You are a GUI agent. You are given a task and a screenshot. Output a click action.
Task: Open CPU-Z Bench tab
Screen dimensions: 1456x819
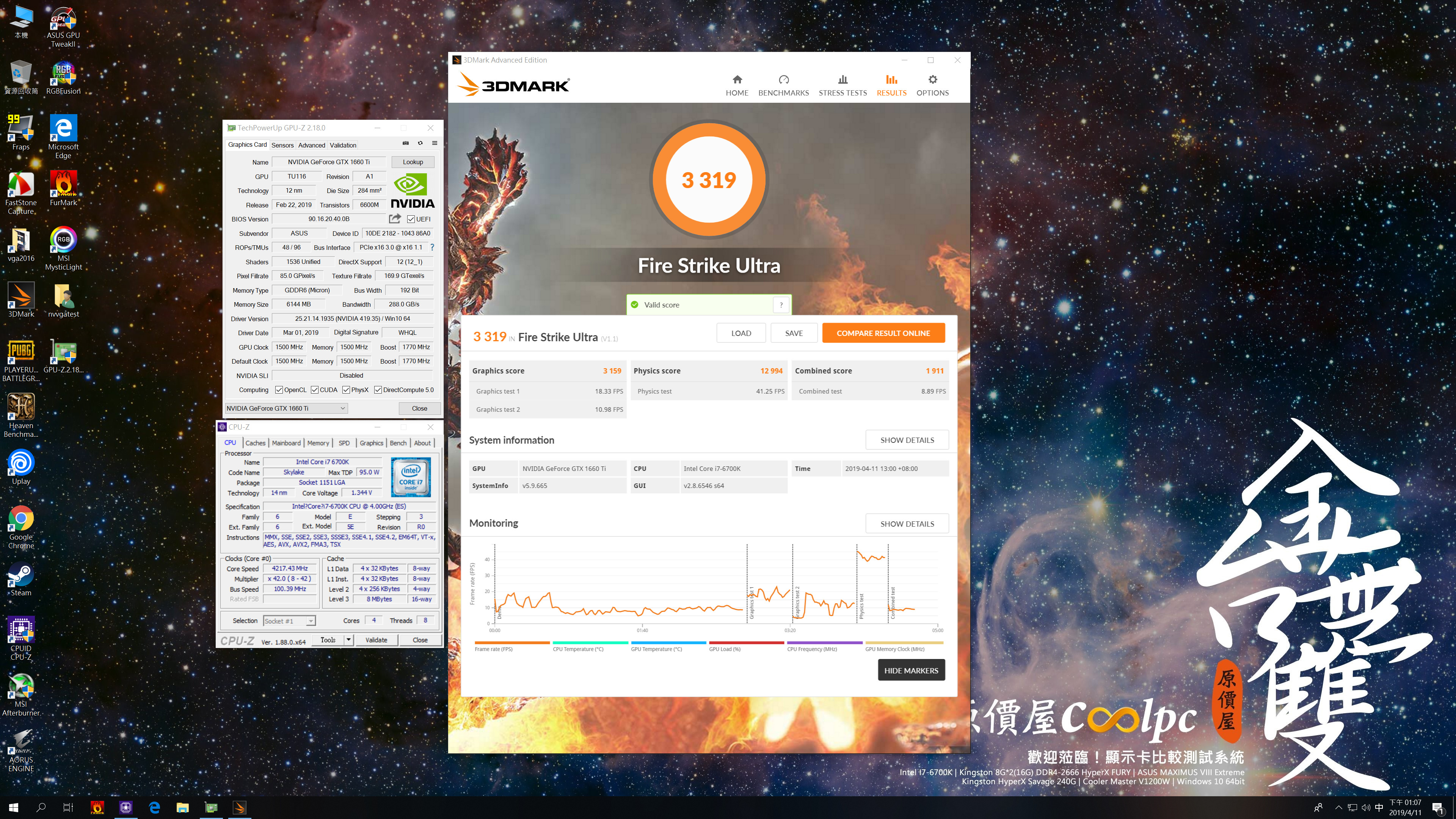point(398,443)
